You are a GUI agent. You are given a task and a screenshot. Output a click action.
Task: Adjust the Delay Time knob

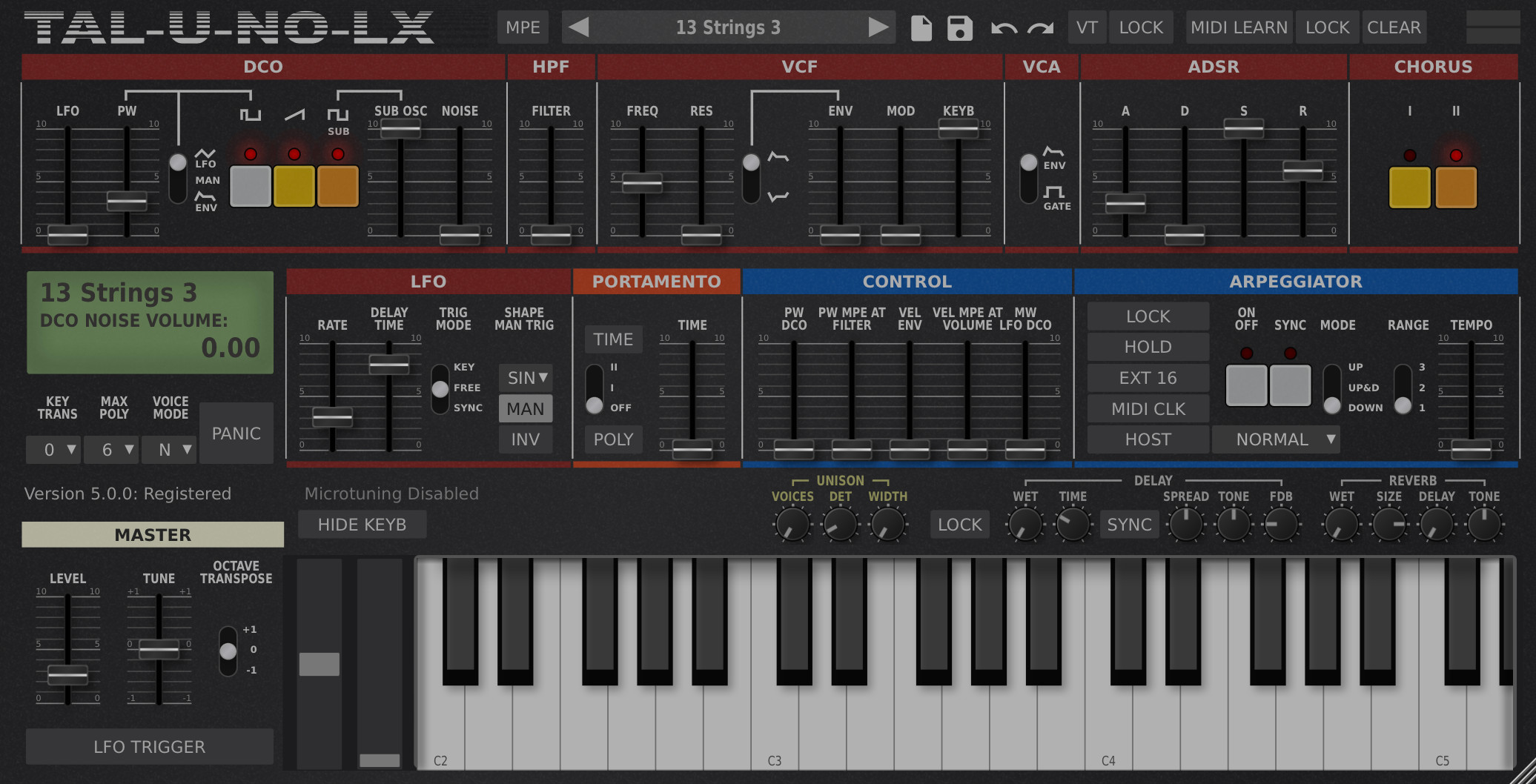click(x=1073, y=525)
